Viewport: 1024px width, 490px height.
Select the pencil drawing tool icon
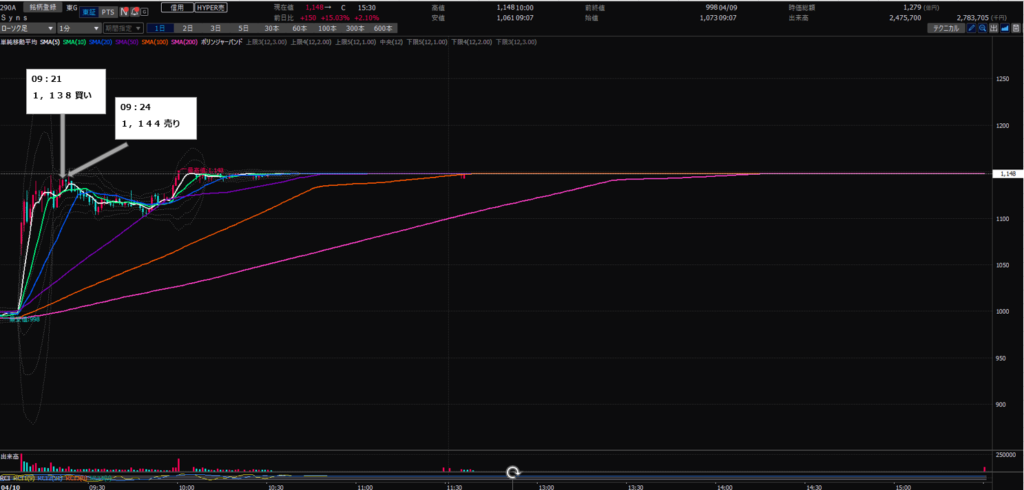pos(972,29)
